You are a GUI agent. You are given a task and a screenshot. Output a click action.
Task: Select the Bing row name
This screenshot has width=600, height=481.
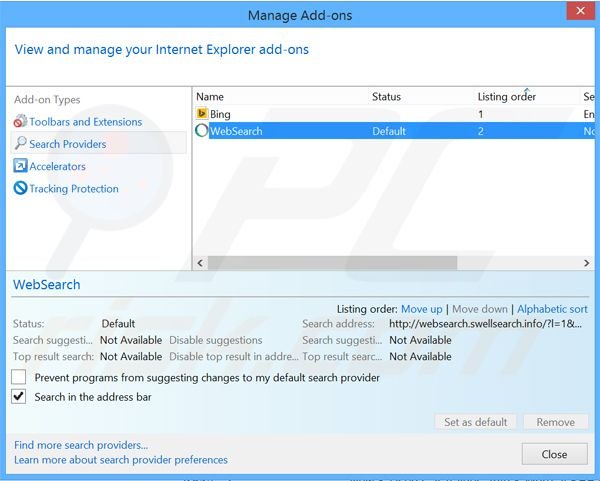pyautogui.click(x=220, y=114)
